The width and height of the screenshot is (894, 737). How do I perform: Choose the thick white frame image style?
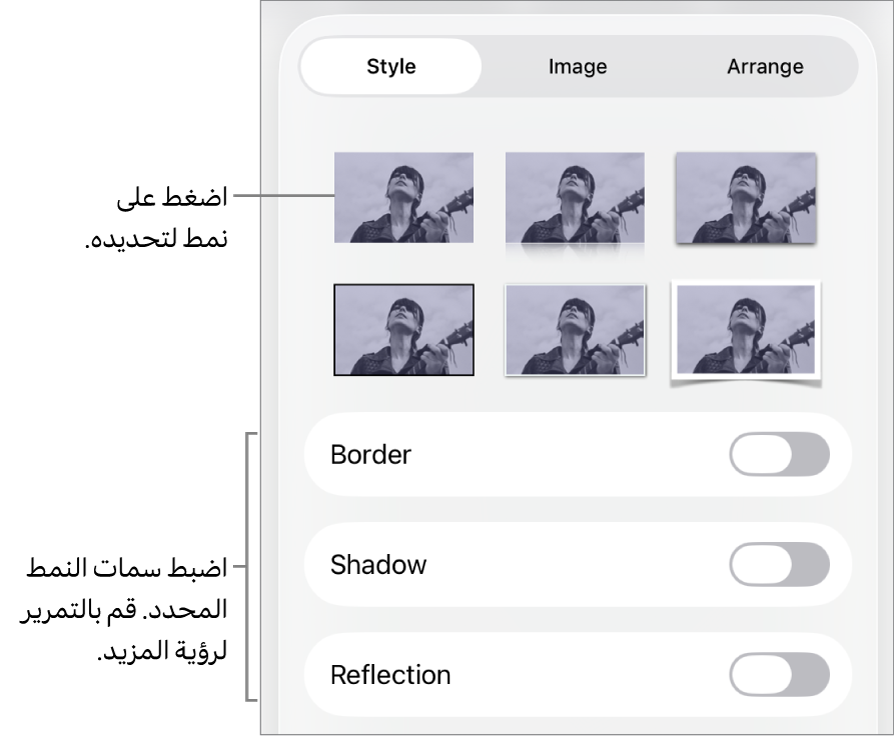(746, 329)
